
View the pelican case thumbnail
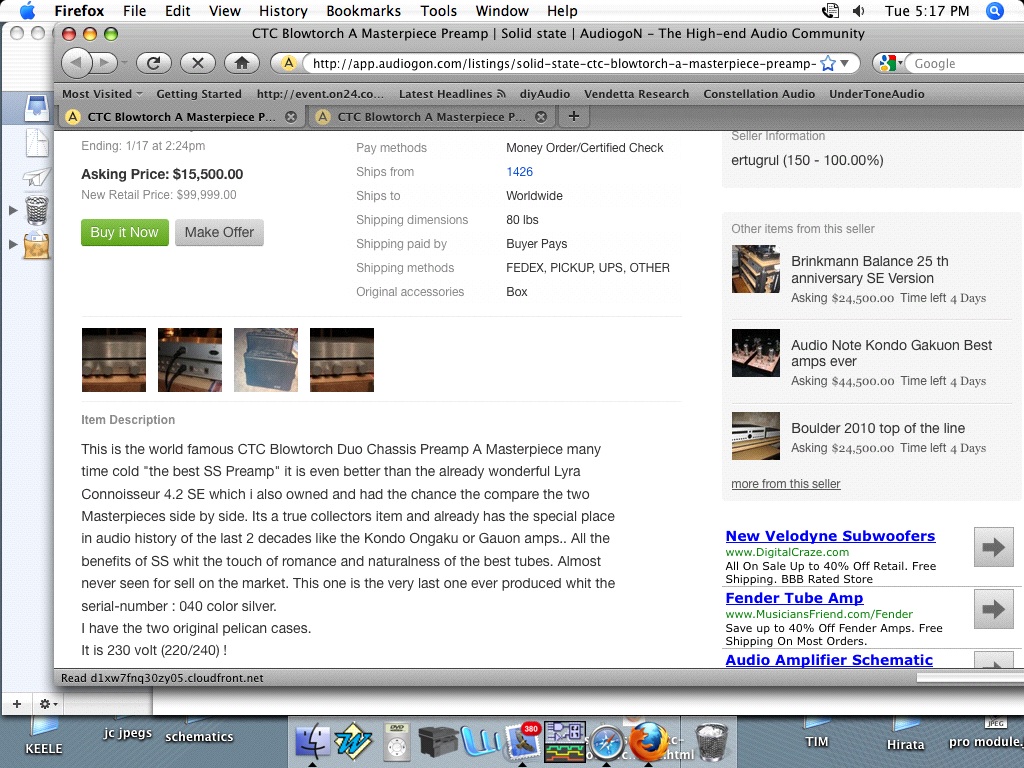point(266,360)
